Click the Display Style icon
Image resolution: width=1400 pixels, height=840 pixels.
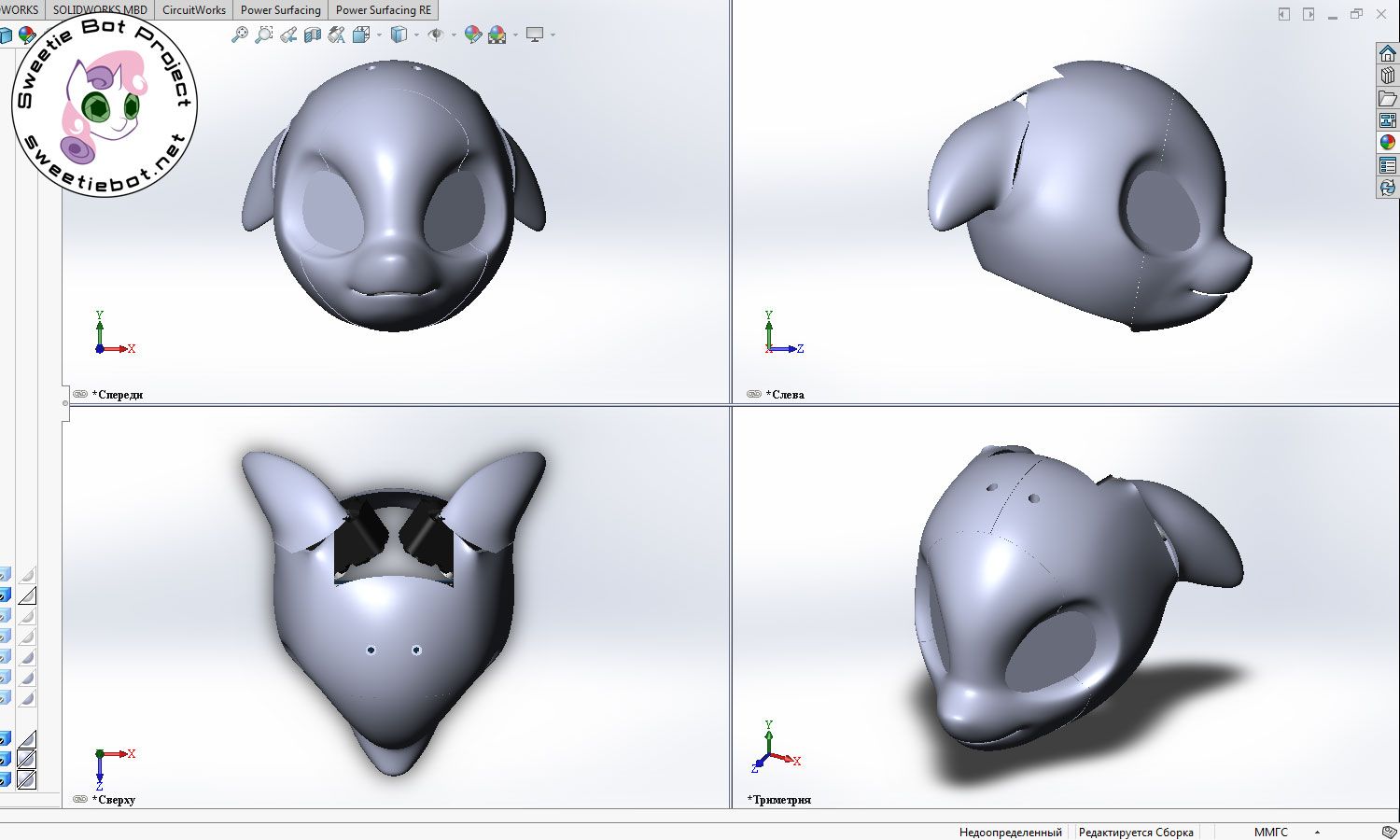tap(399, 35)
